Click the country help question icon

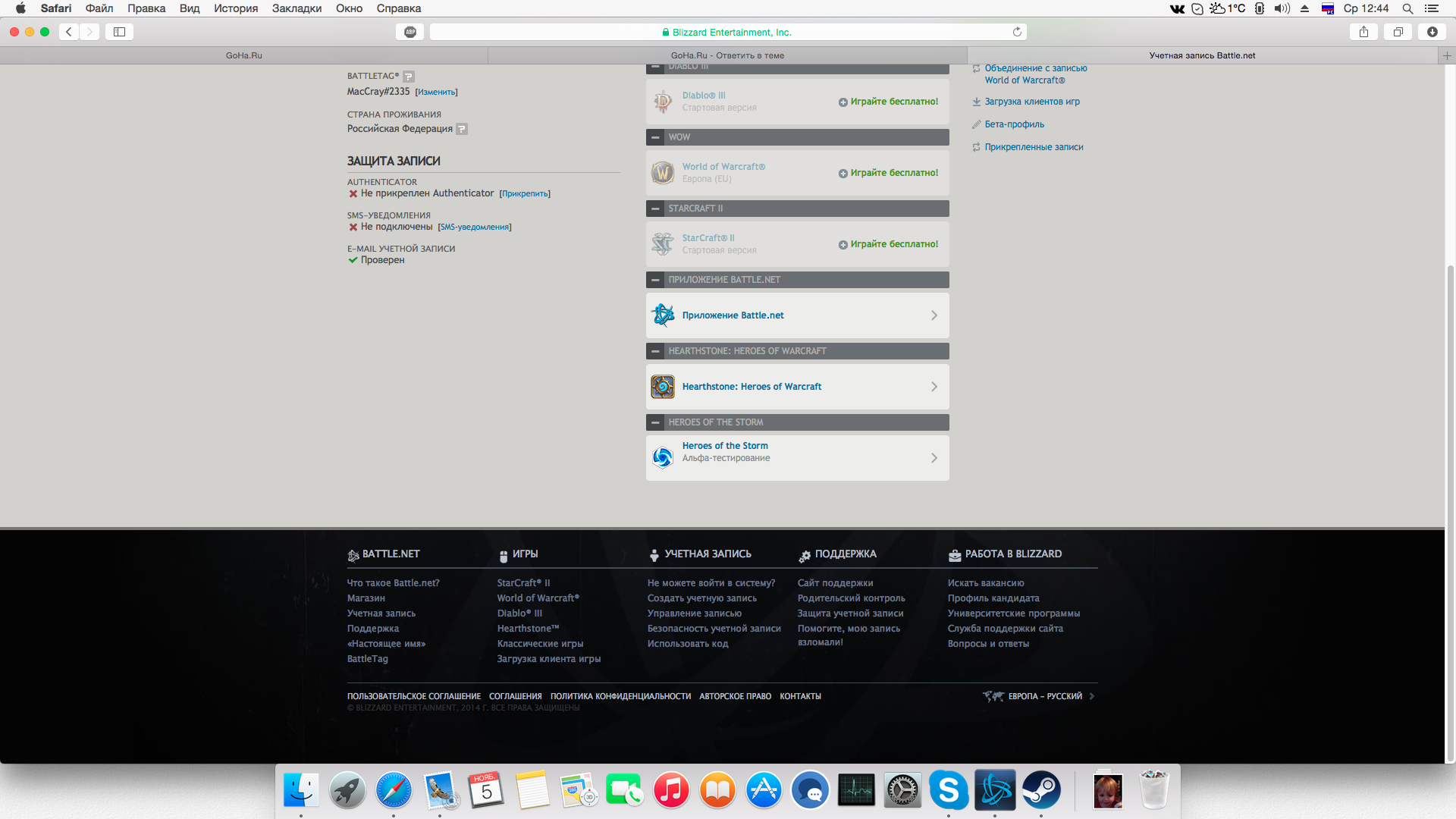pos(462,129)
